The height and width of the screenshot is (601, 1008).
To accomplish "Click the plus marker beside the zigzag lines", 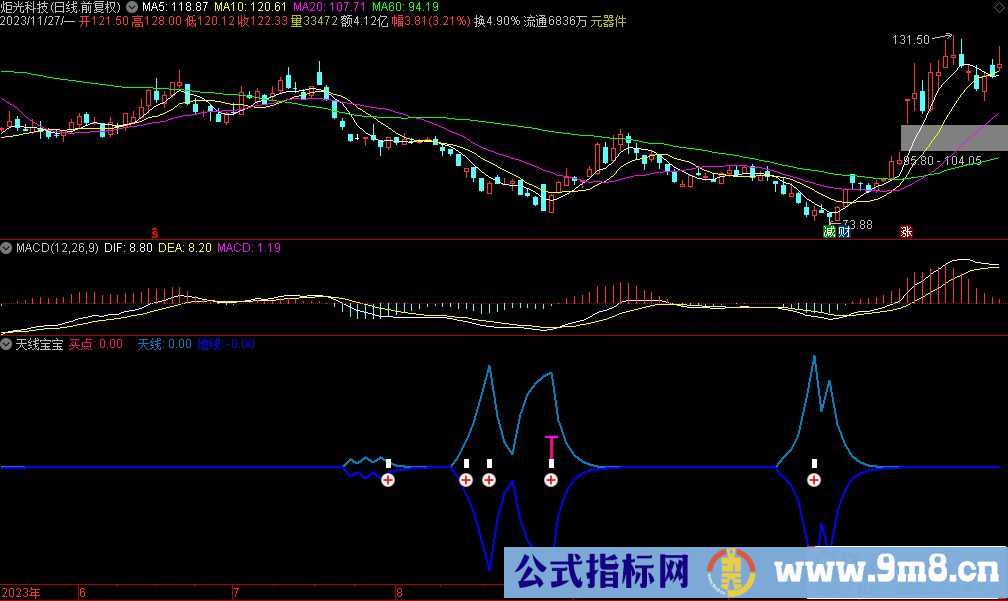I will [388, 480].
